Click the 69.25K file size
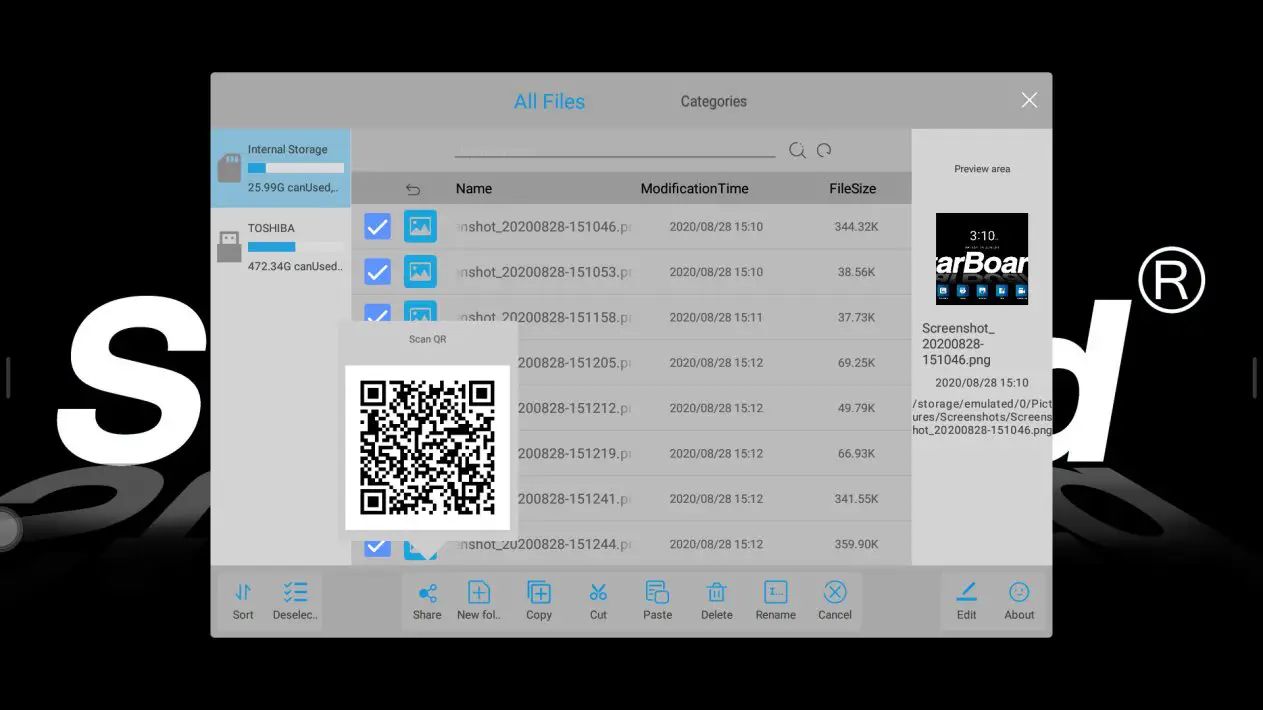This screenshot has width=1263, height=710. (857, 363)
